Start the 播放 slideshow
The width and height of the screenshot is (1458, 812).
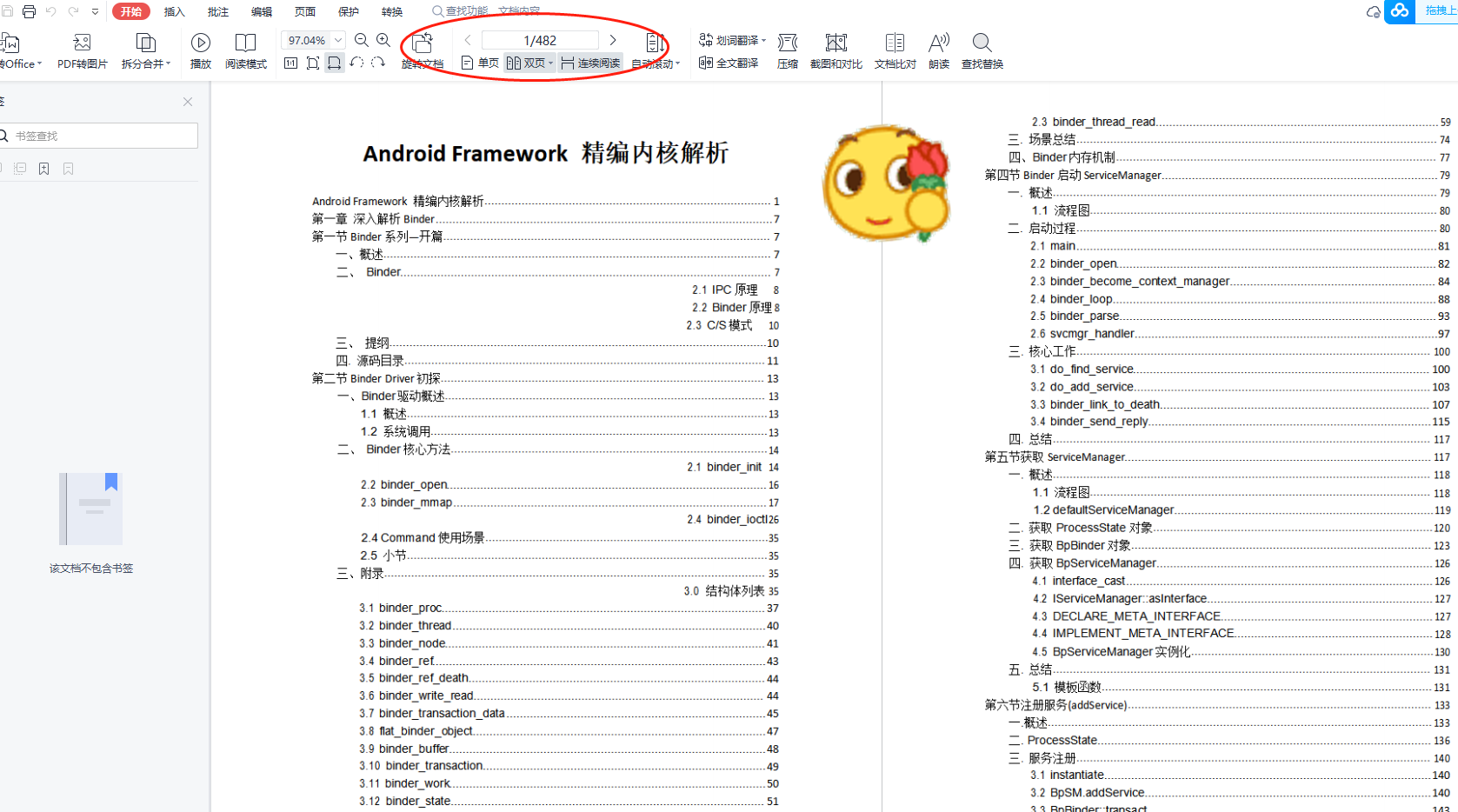201,51
